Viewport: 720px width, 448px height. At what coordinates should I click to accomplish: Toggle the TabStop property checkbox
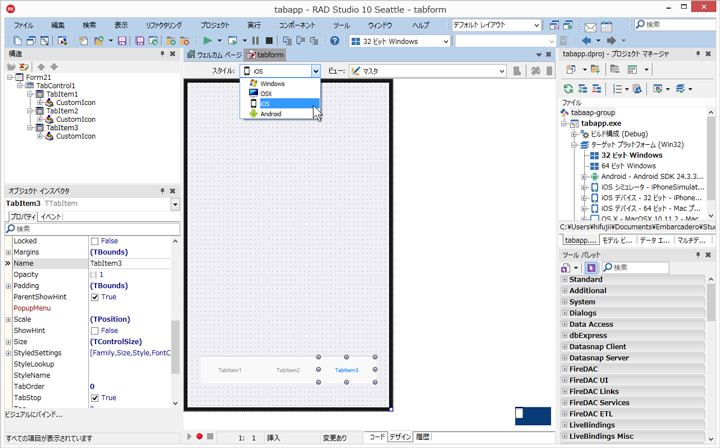pos(95,398)
